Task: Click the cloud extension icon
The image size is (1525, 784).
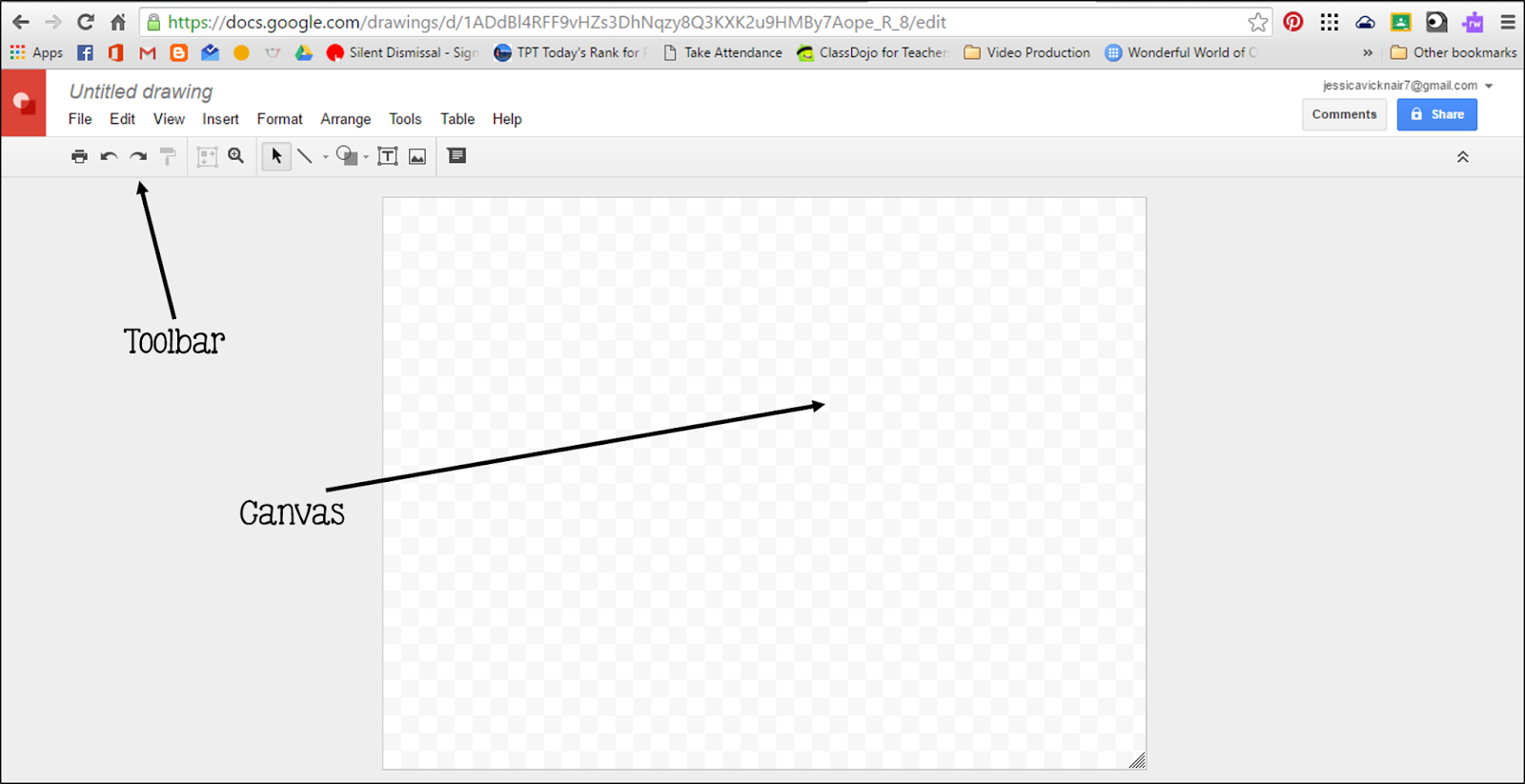Action: point(1365,22)
